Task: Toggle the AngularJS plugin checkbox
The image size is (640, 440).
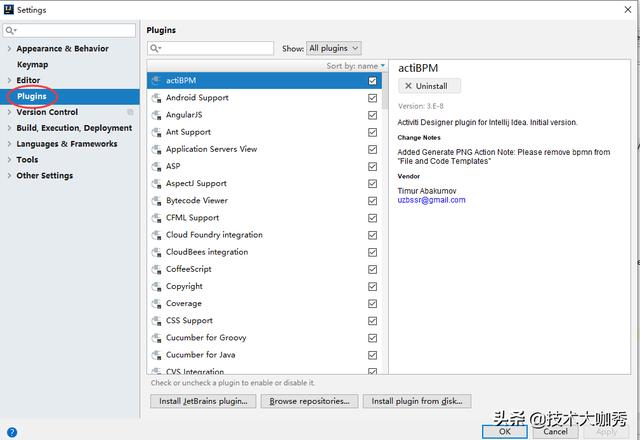Action: (x=372, y=115)
